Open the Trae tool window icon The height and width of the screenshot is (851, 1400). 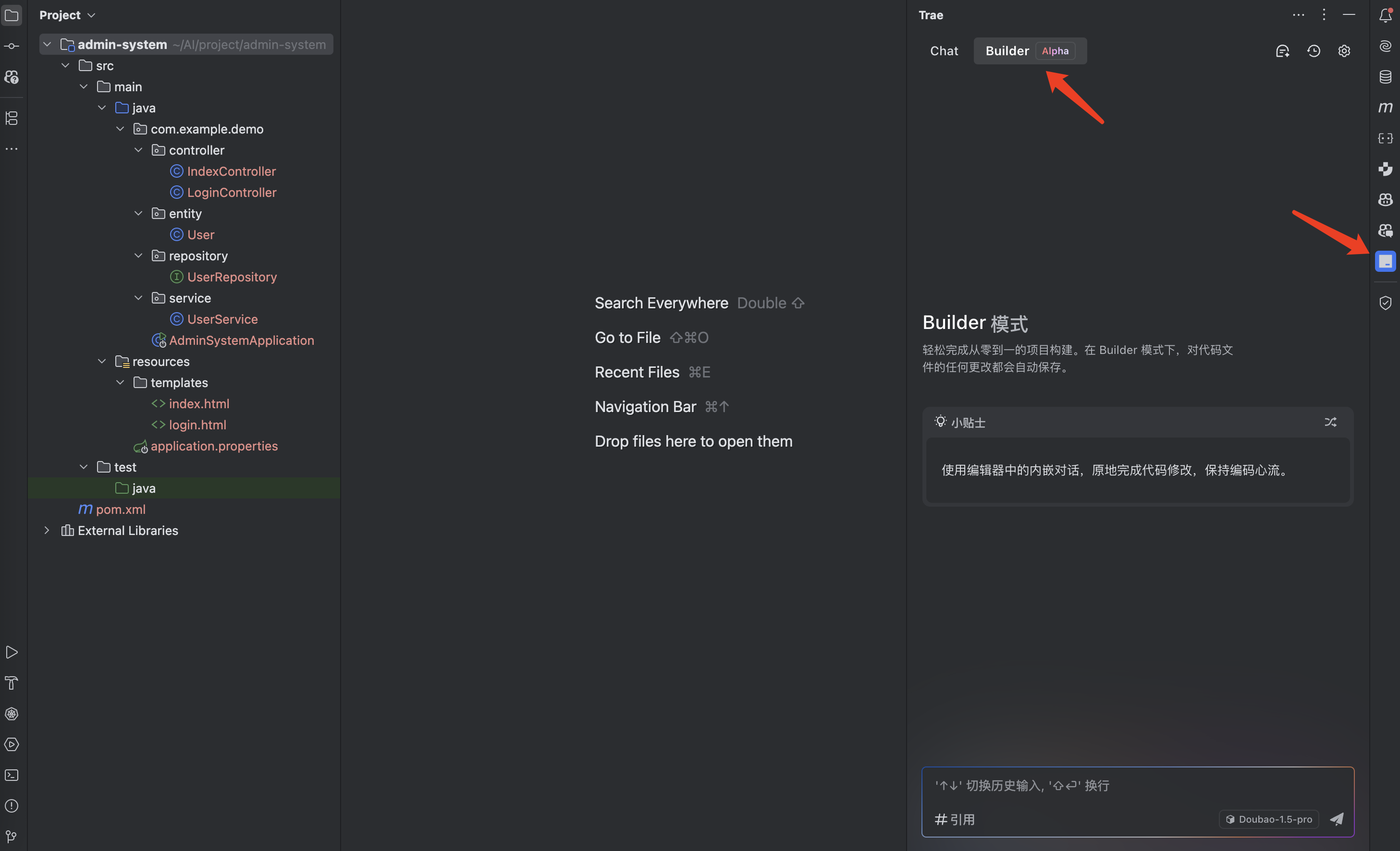coord(1385,261)
